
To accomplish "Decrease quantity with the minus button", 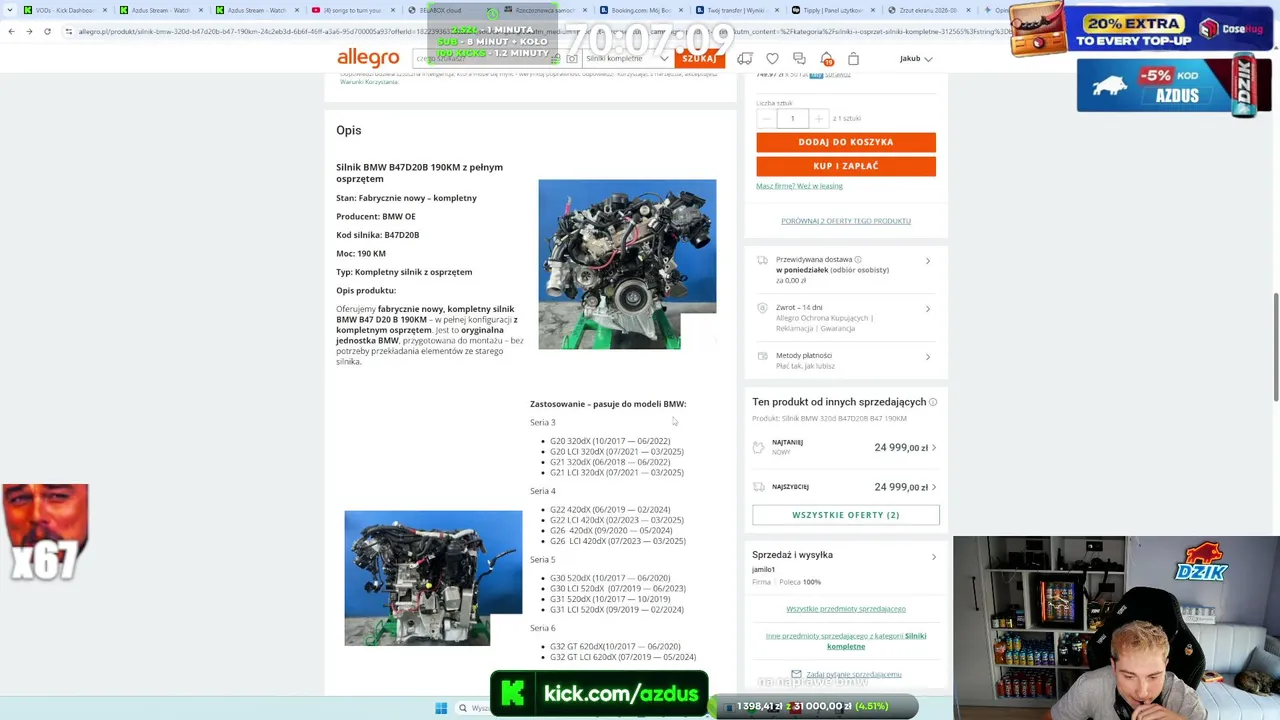I will [x=766, y=118].
